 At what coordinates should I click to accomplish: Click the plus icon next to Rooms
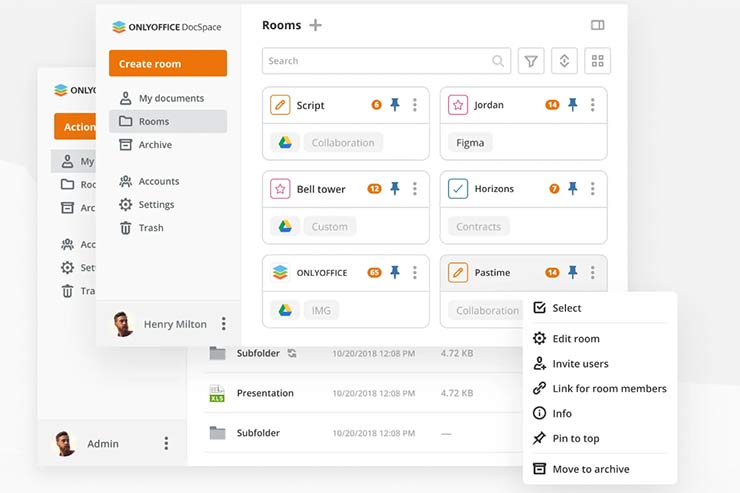[315, 25]
